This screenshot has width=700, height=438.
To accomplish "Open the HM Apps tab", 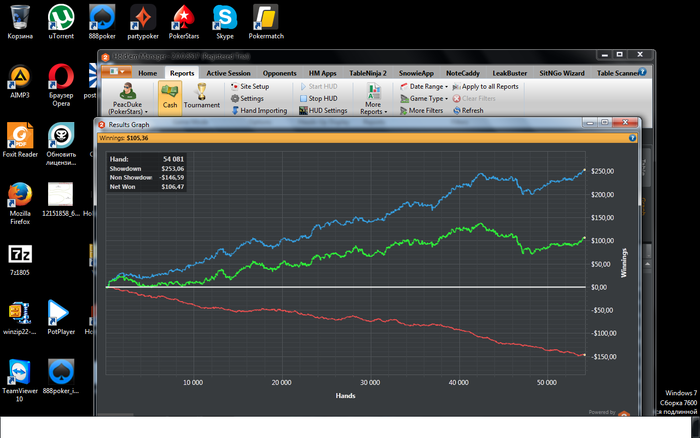I will (322, 73).
